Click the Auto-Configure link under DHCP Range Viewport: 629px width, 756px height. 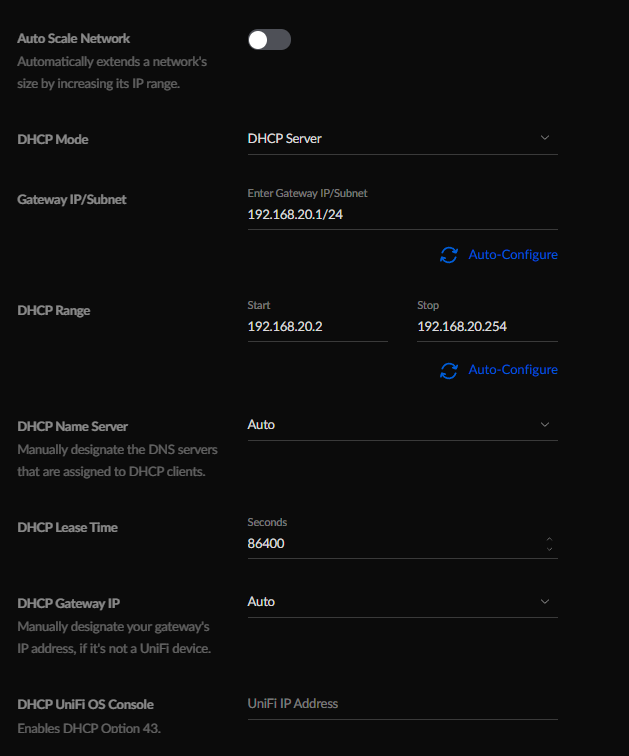click(x=513, y=370)
